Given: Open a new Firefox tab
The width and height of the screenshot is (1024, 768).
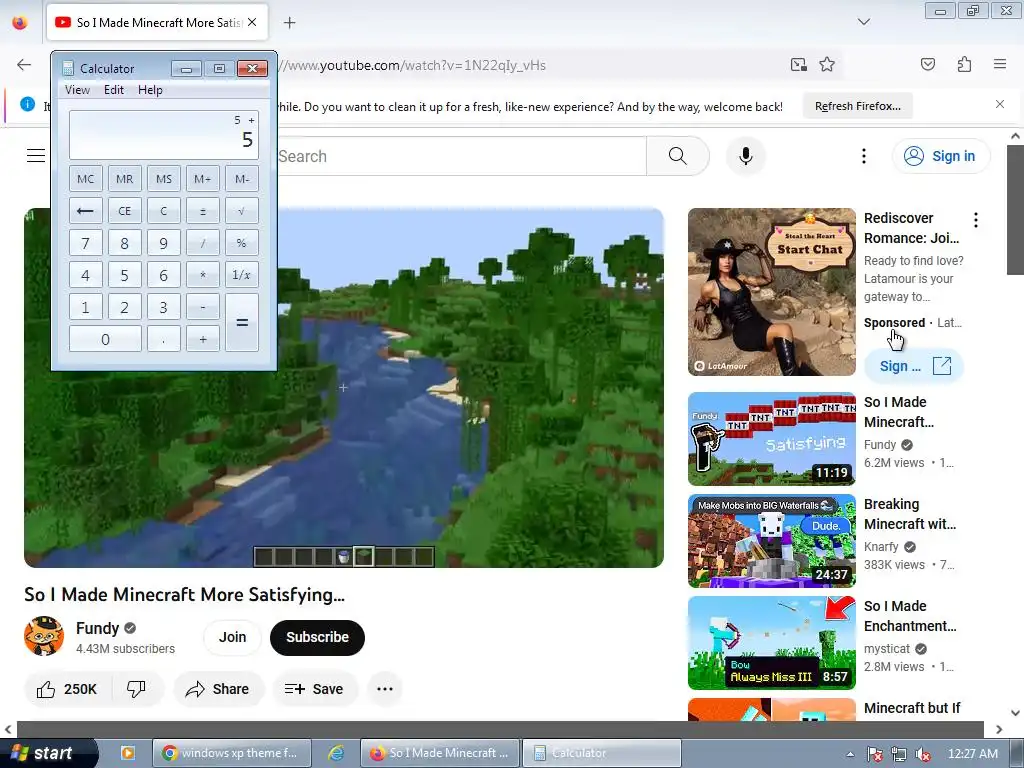Looking at the screenshot, I should coord(289,23).
